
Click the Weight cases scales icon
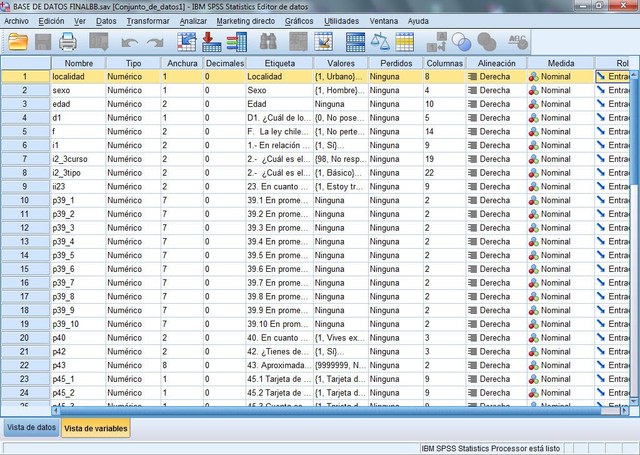380,42
